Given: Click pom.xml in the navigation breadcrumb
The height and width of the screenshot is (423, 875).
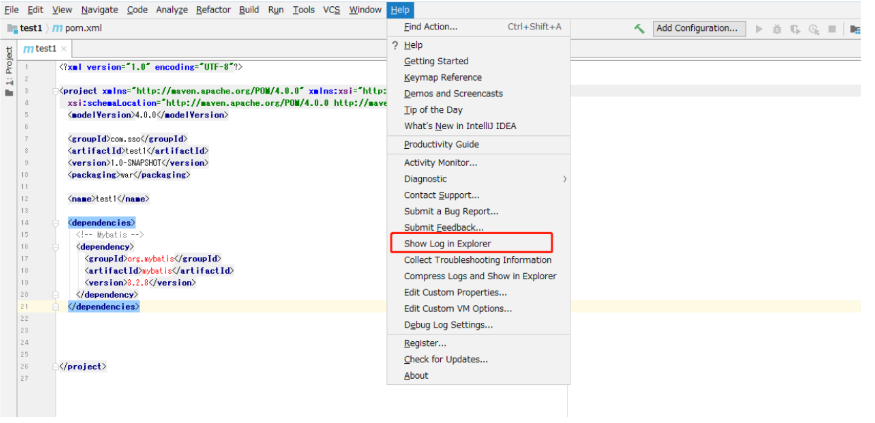Looking at the screenshot, I should click(x=84, y=28).
